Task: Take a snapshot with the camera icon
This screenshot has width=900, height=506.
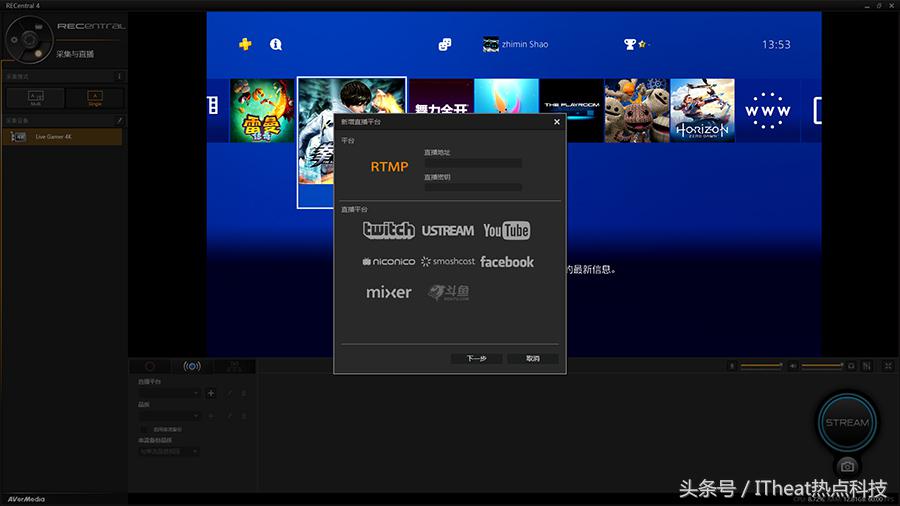Action: pos(847,466)
